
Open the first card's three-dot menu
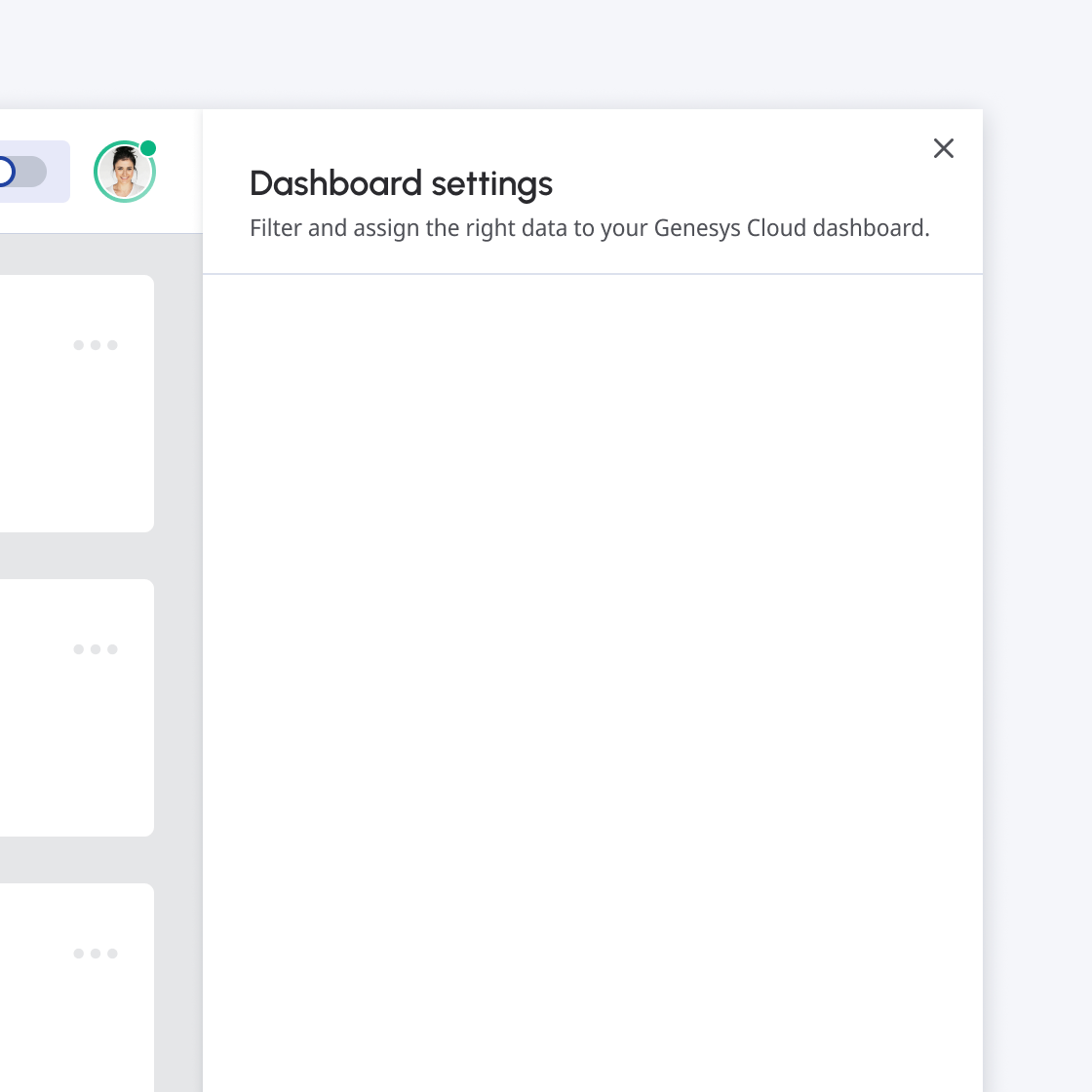tap(96, 345)
